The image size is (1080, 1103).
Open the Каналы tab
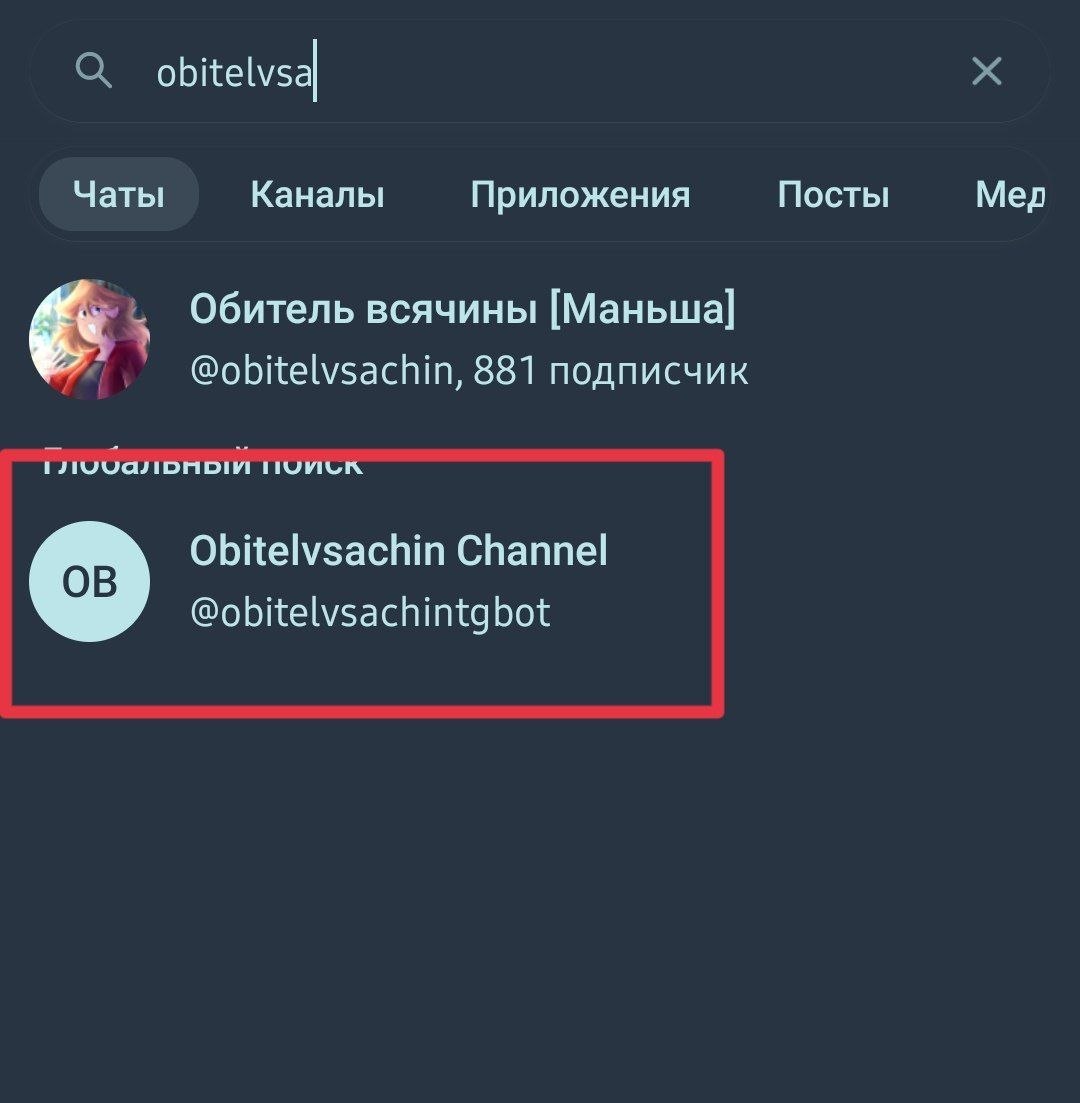[317, 194]
